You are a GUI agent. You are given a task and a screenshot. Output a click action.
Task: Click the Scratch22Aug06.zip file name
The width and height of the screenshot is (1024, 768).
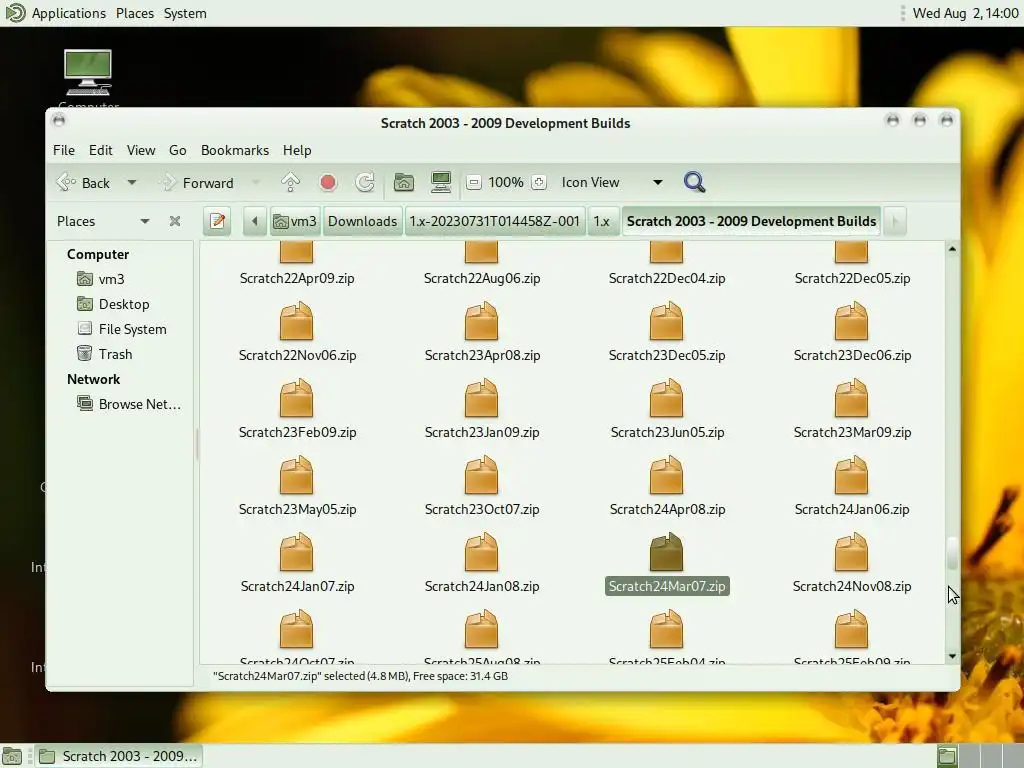point(482,278)
